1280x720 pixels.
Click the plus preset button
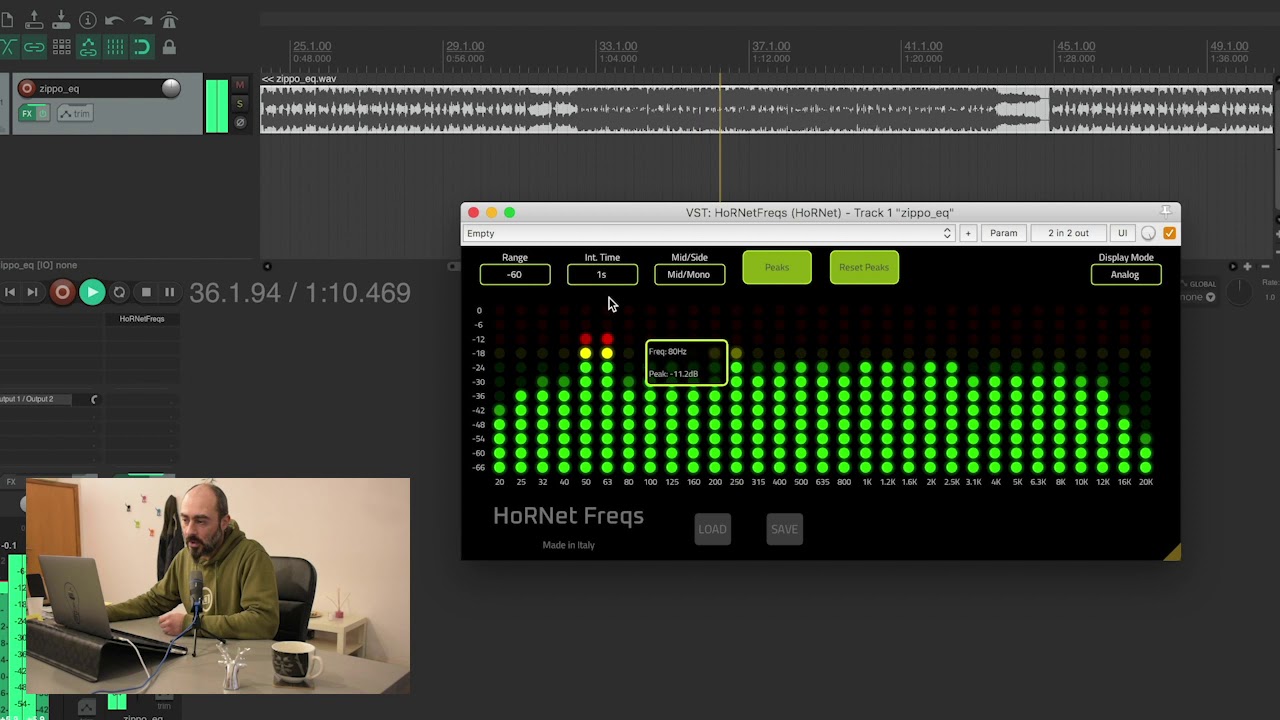967,233
